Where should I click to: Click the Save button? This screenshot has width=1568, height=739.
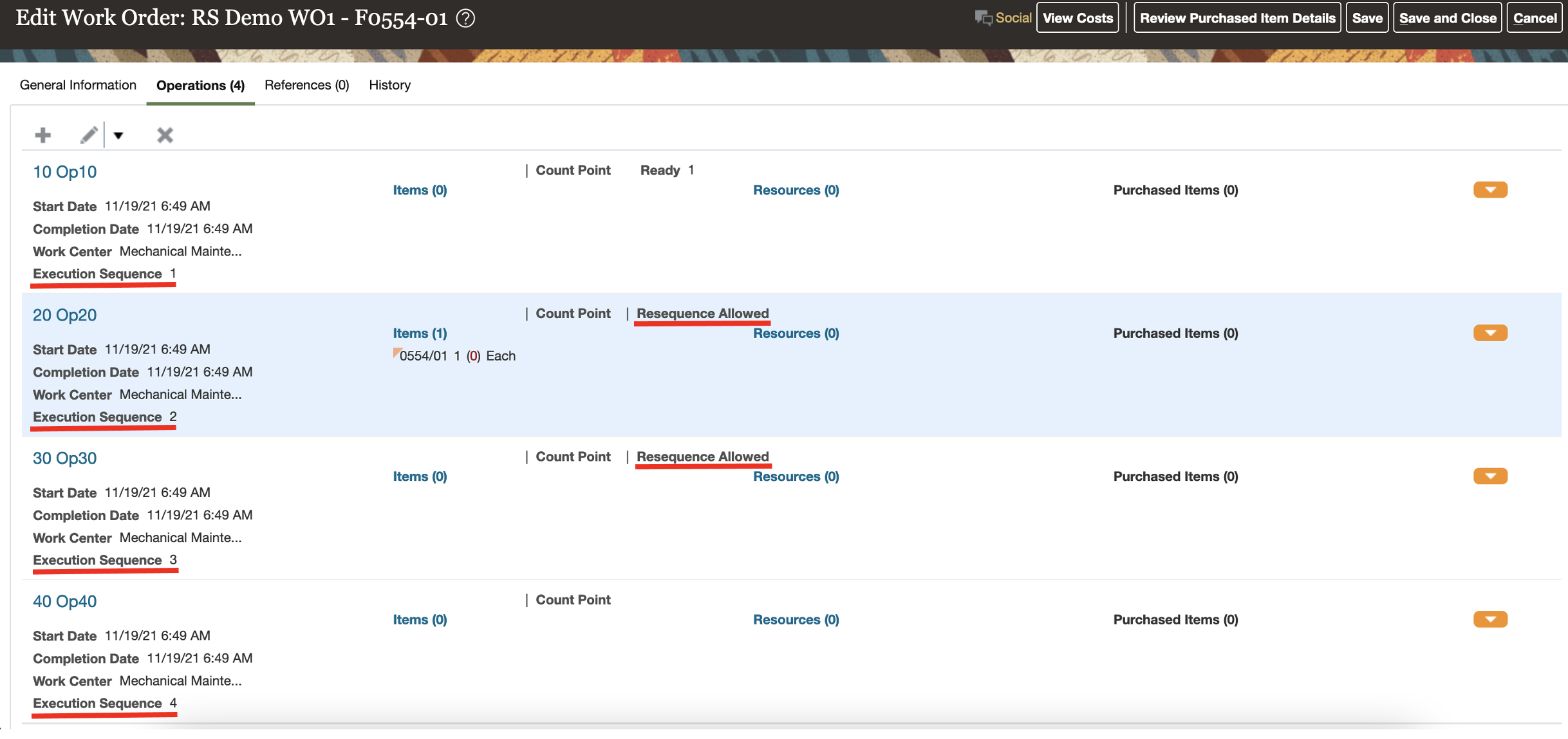1367,18
